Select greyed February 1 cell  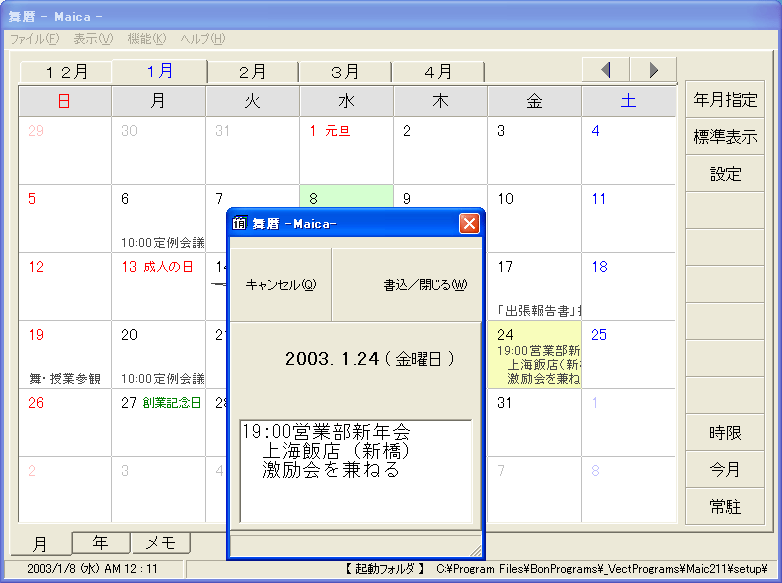628,422
